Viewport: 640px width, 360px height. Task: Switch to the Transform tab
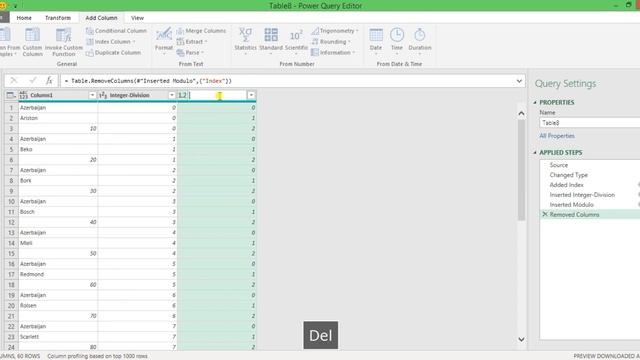(58, 18)
